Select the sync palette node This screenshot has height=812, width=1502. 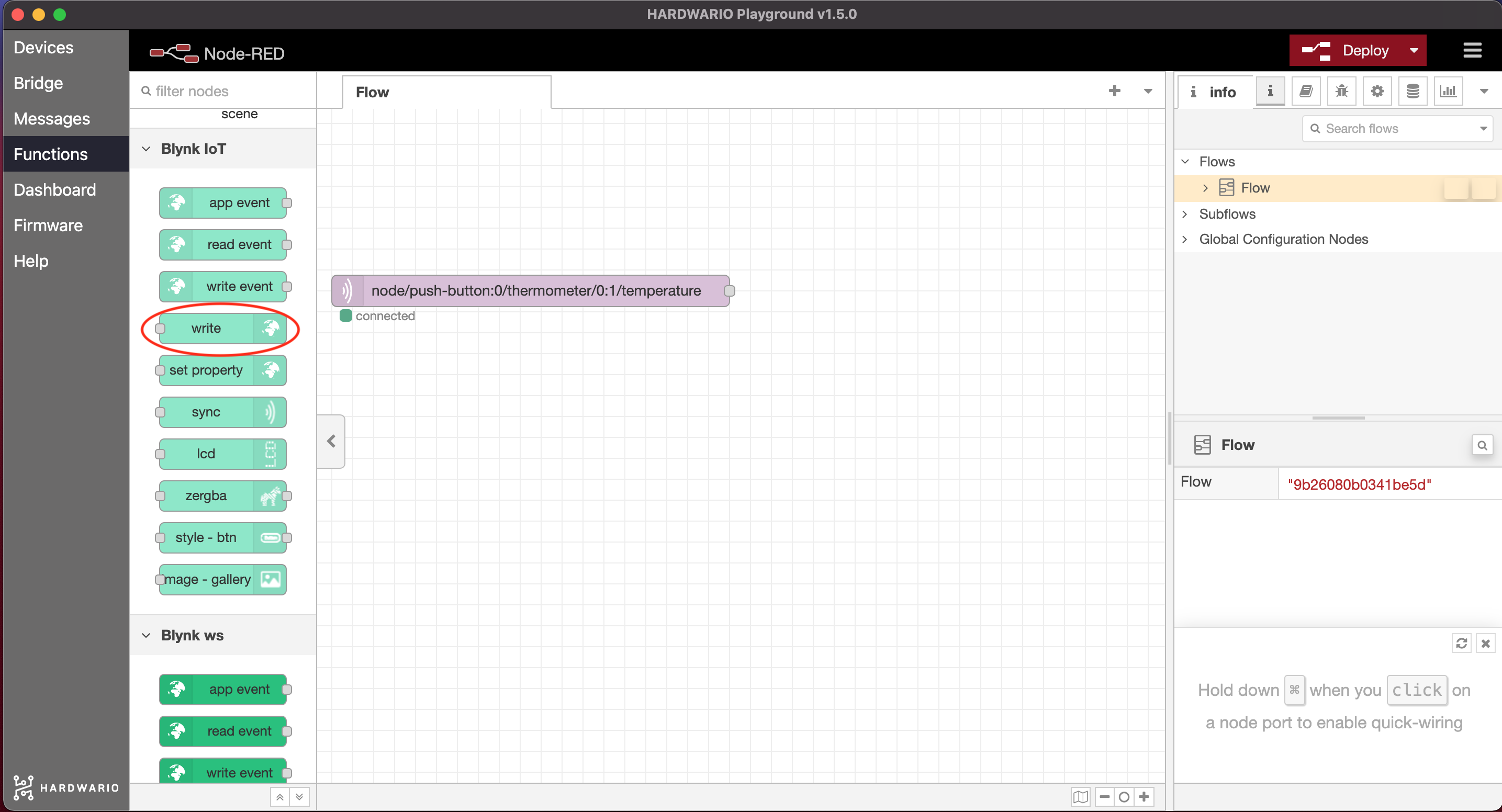pyautogui.click(x=223, y=412)
